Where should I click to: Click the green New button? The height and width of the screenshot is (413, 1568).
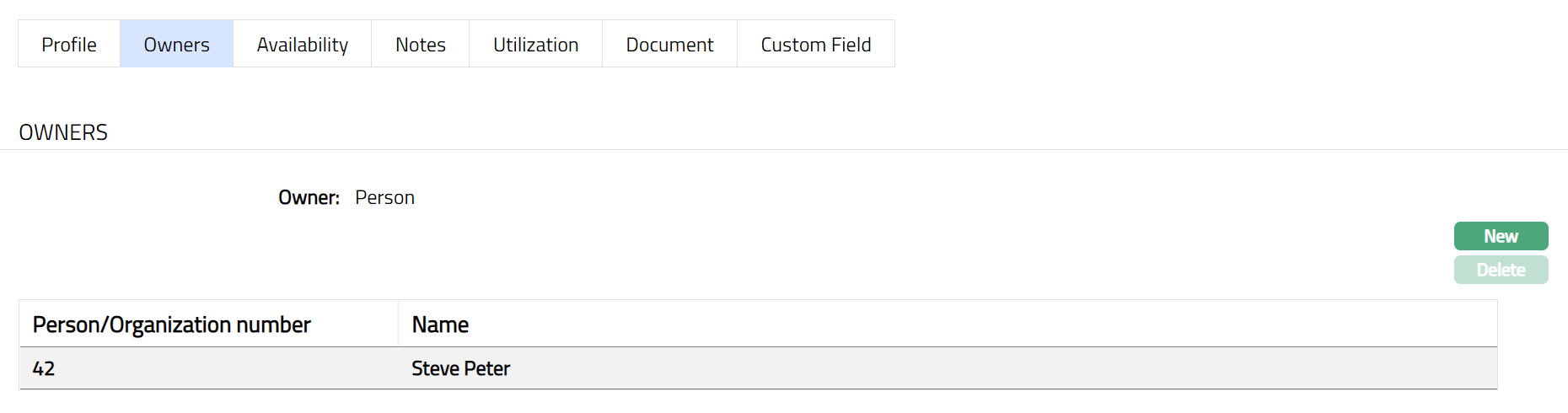(1501, 236)
